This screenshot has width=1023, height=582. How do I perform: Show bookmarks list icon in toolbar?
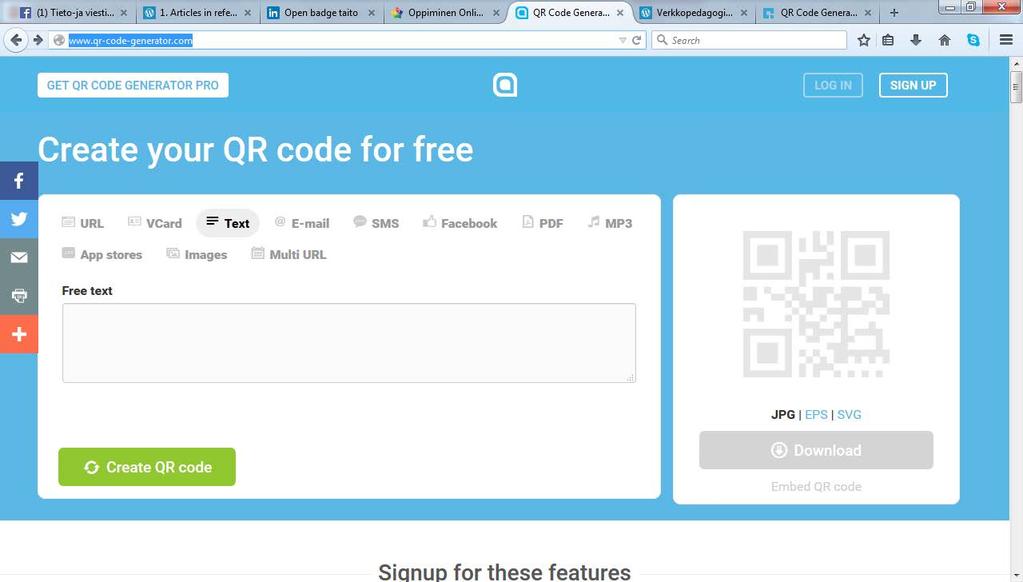point(888,40)
